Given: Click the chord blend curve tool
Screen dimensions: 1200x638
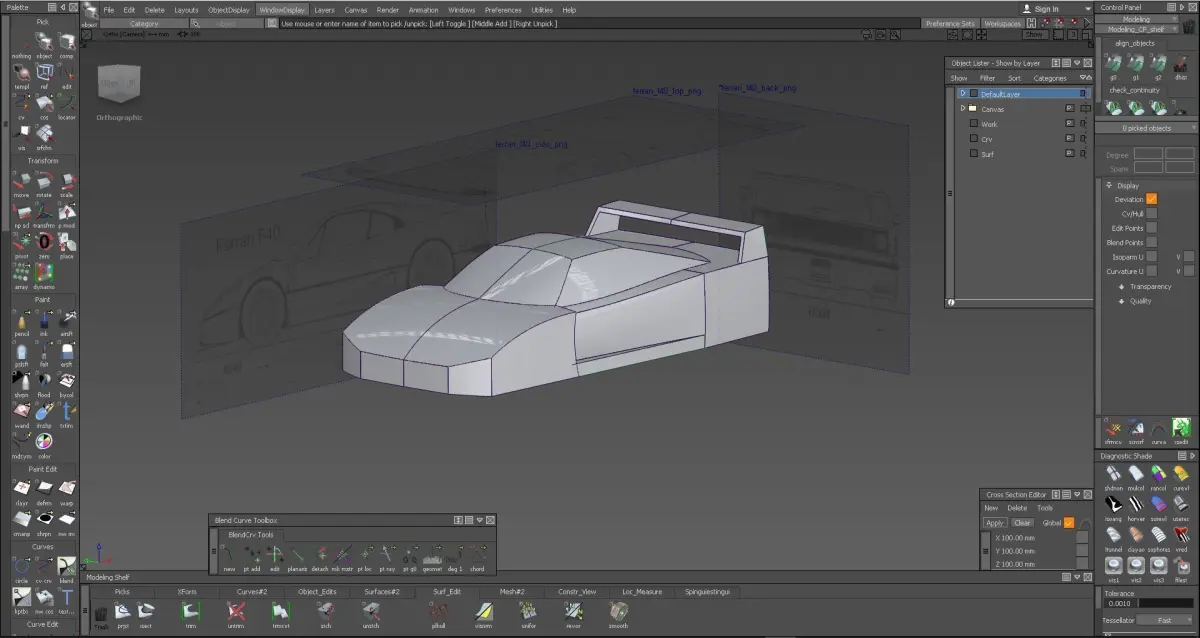Looking at the screenshot, I should (x=477, y=558).
